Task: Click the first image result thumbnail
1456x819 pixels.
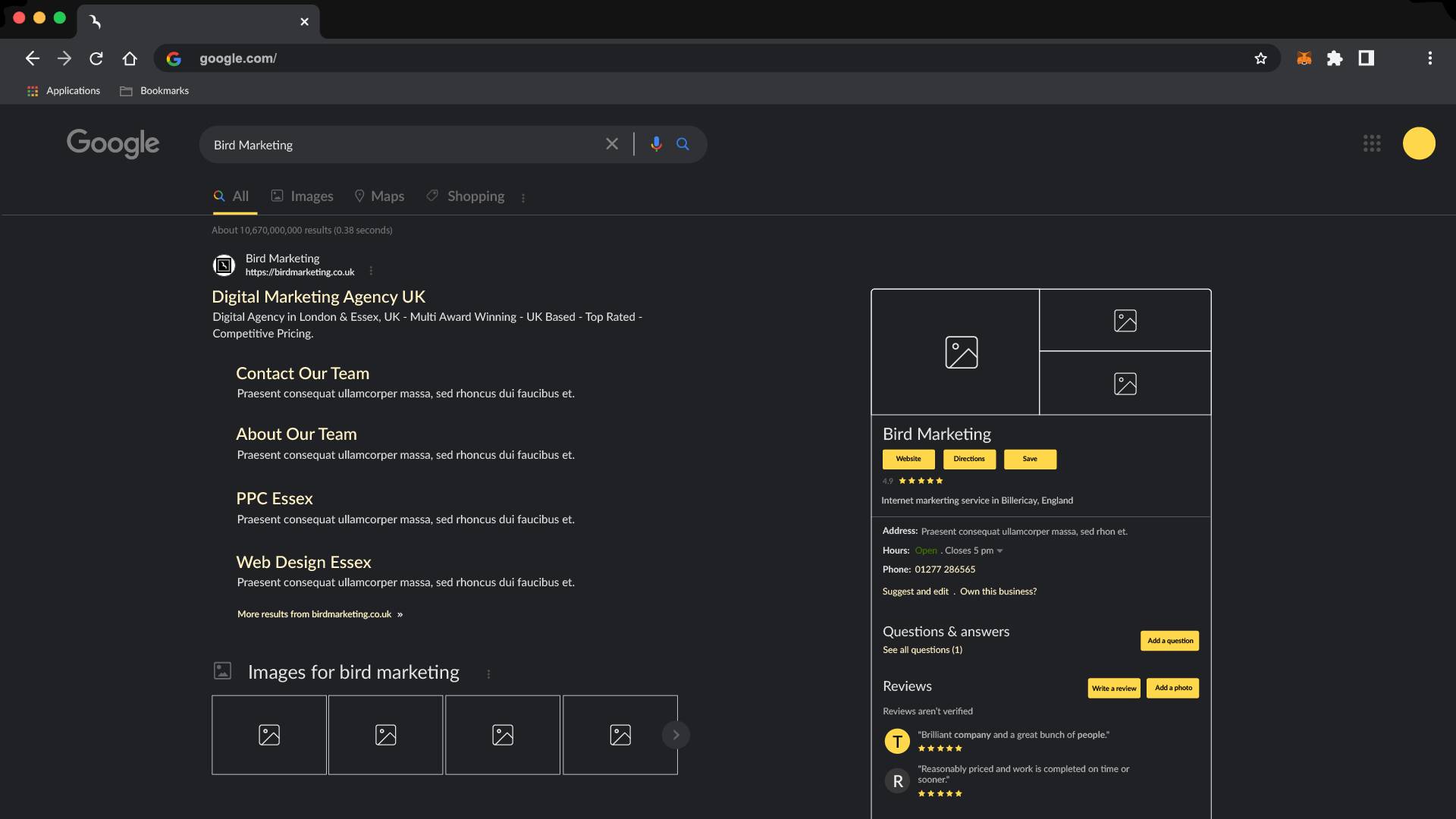Action: click(269, 735)
